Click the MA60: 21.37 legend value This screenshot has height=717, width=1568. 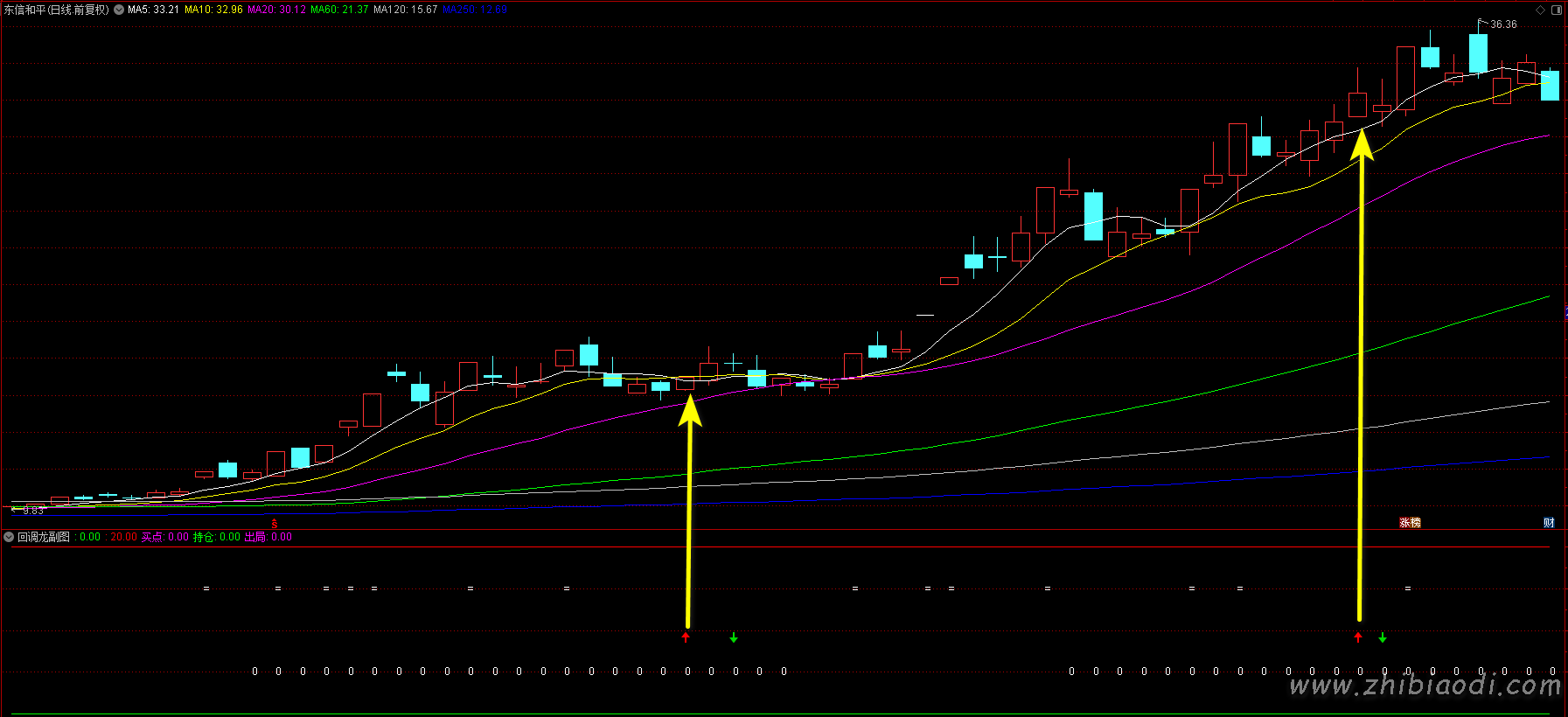[x=339, y=10]
